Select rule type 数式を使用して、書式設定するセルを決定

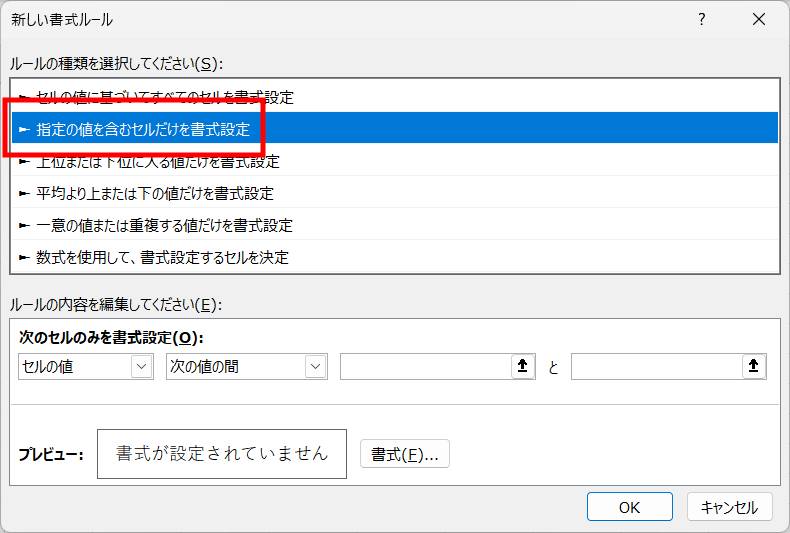[395, 257]
